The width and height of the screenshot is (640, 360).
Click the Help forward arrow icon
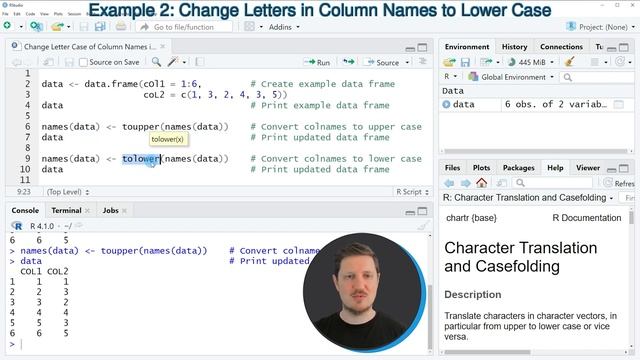coord(465,183)
